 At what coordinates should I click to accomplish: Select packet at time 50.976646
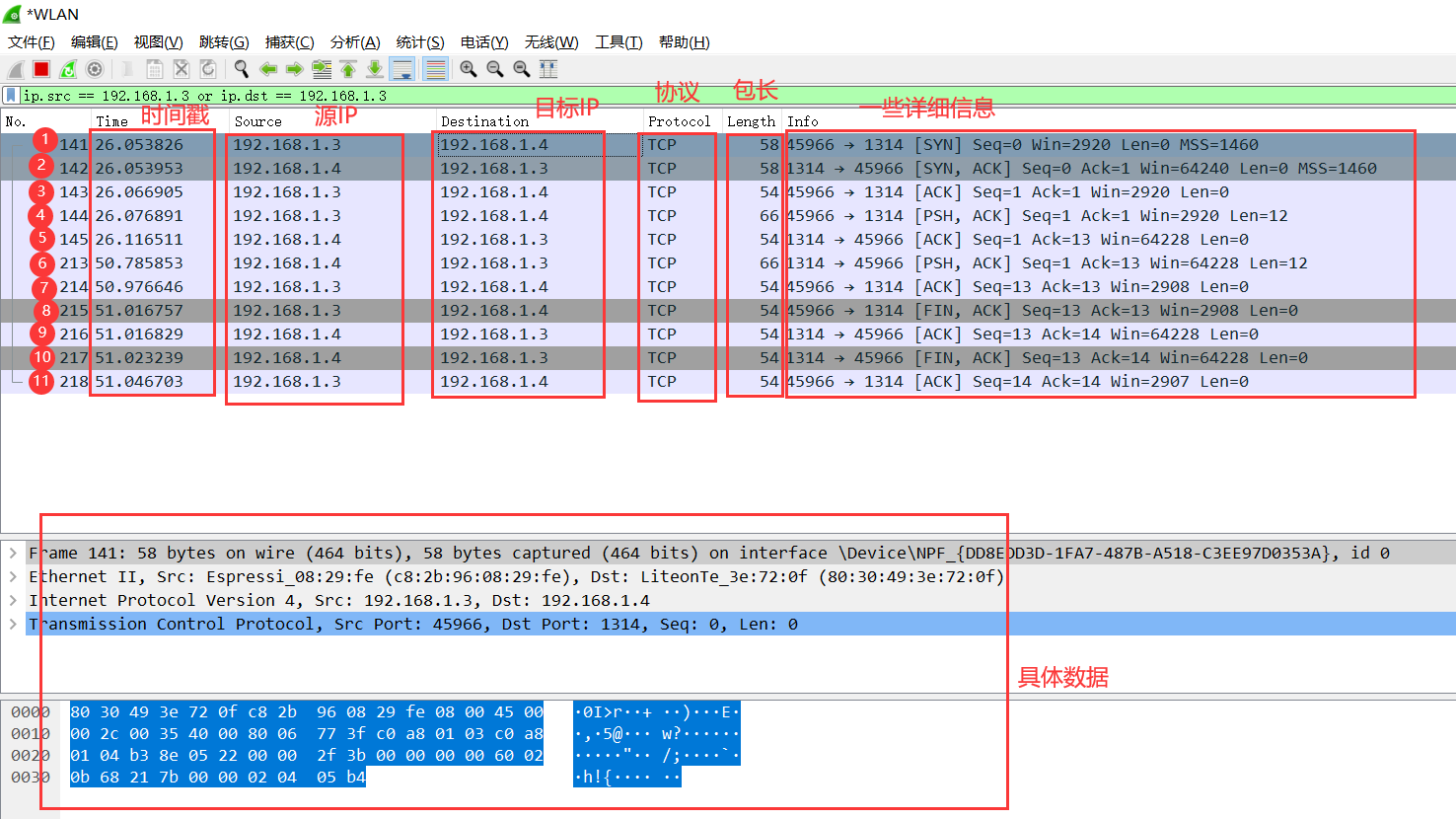point(728,287)
